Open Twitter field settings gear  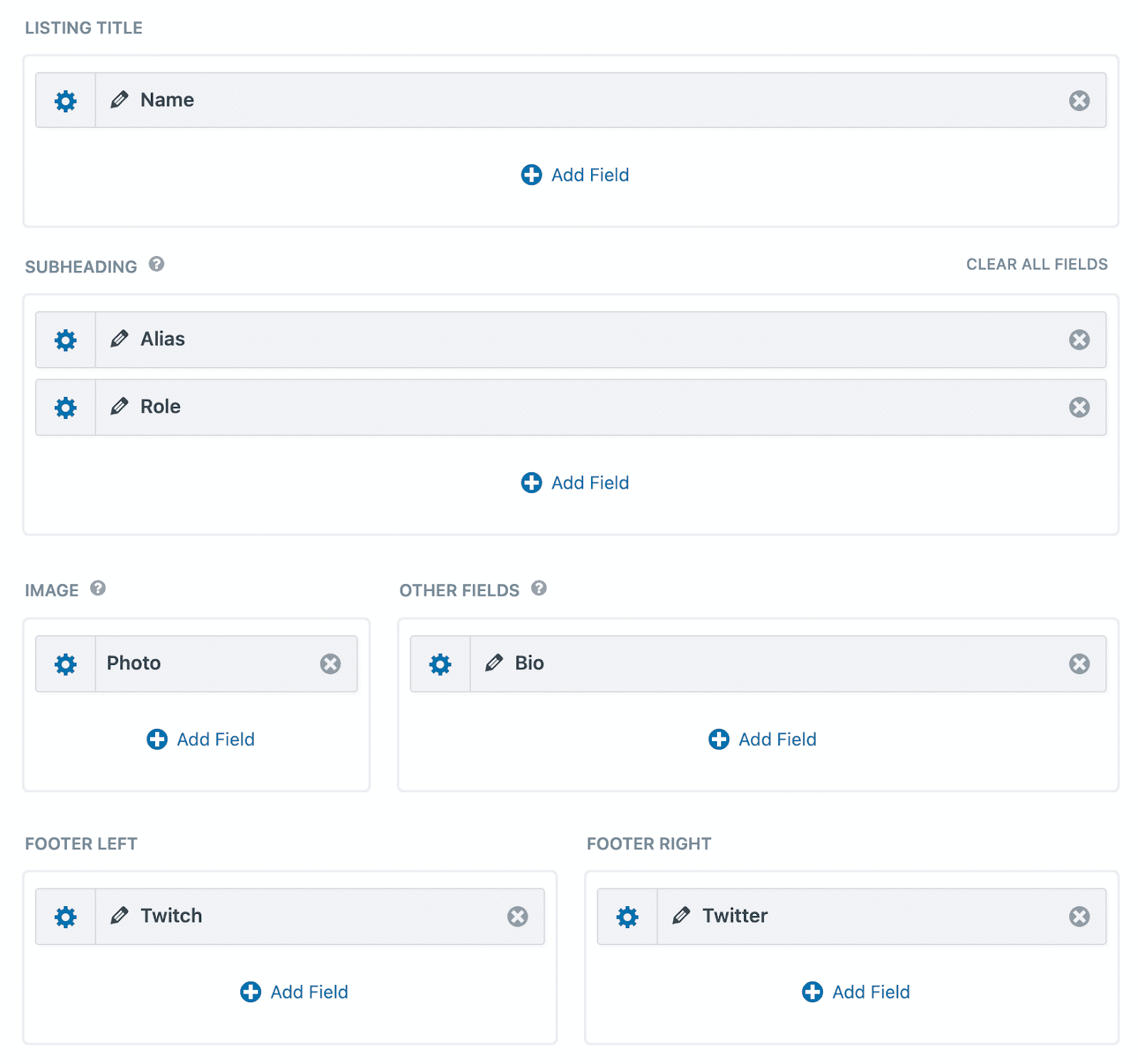click(x=627, y=917)
